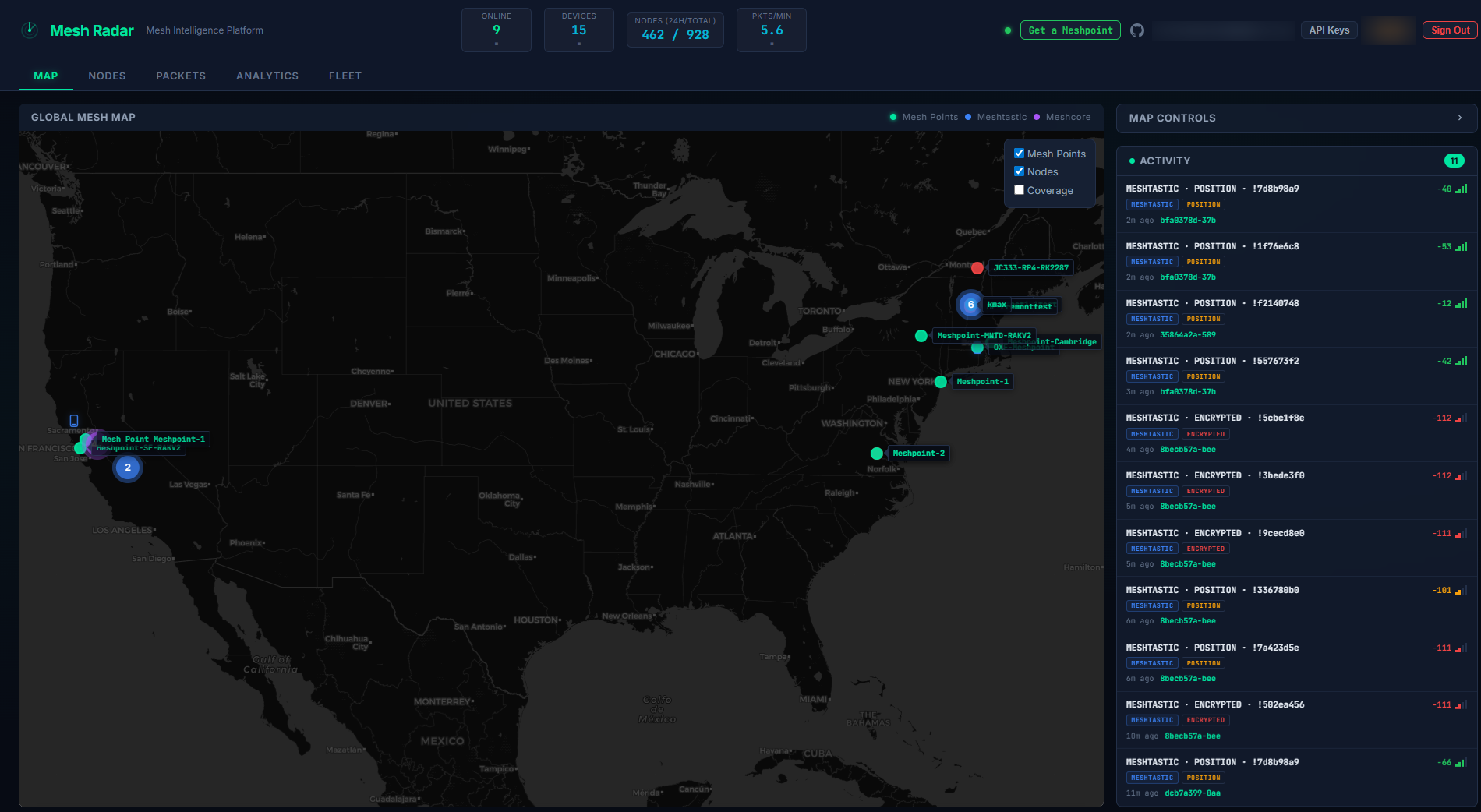Click signal bars icon for !1f76e6c8
The width and height of the screenshot is (1481, 812).
pos(1462,246)
